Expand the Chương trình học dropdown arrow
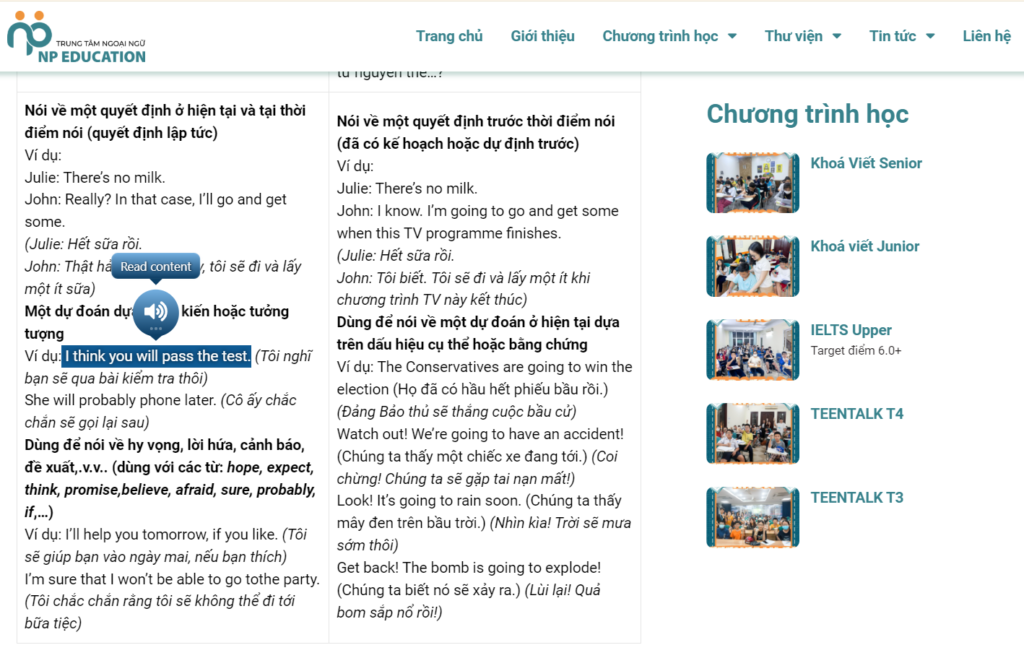 (x=732, y=37)
